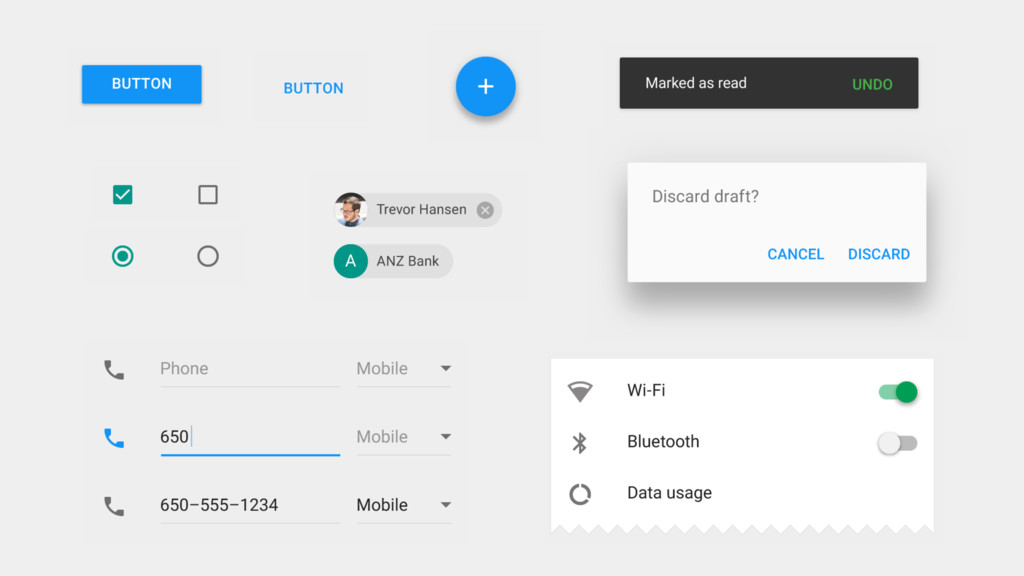Click DISCARD in the dialog
This screenshot has width=1024, height=576.
878,254
